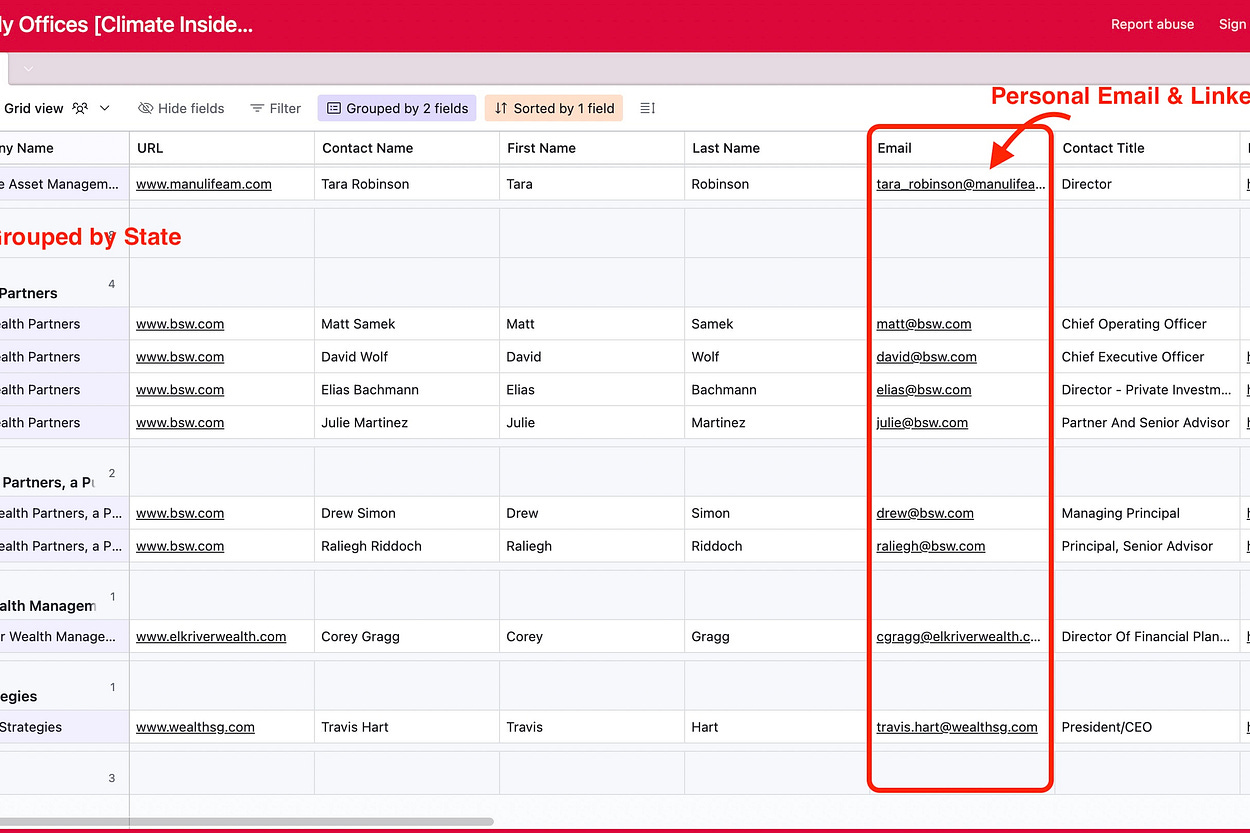This screenshot has width=1250, height=833.
Task: Click the drew@bsw.com email link
Action: (x=925, y=513)
